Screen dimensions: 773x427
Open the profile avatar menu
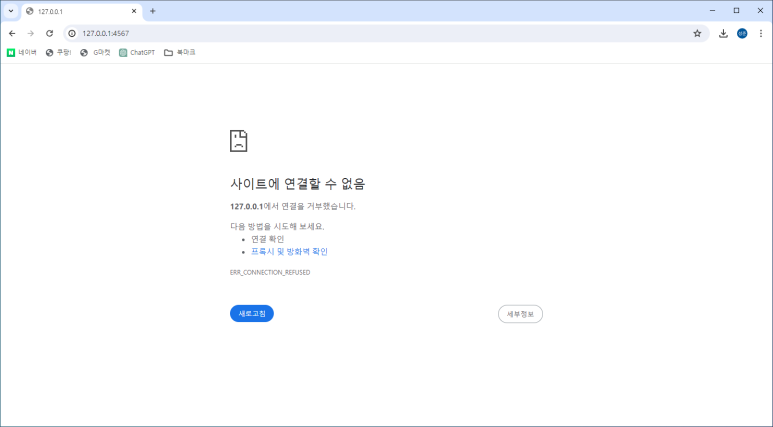(x=742, y=34)
